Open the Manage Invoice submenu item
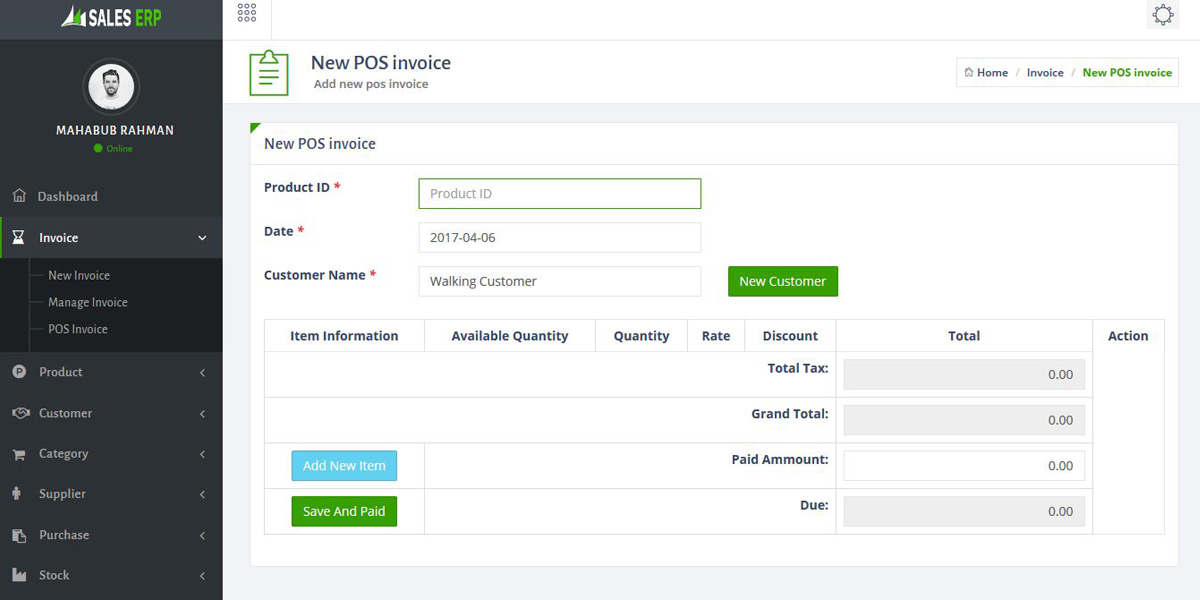Screen dimensions: 1200x600 (88, 302)
